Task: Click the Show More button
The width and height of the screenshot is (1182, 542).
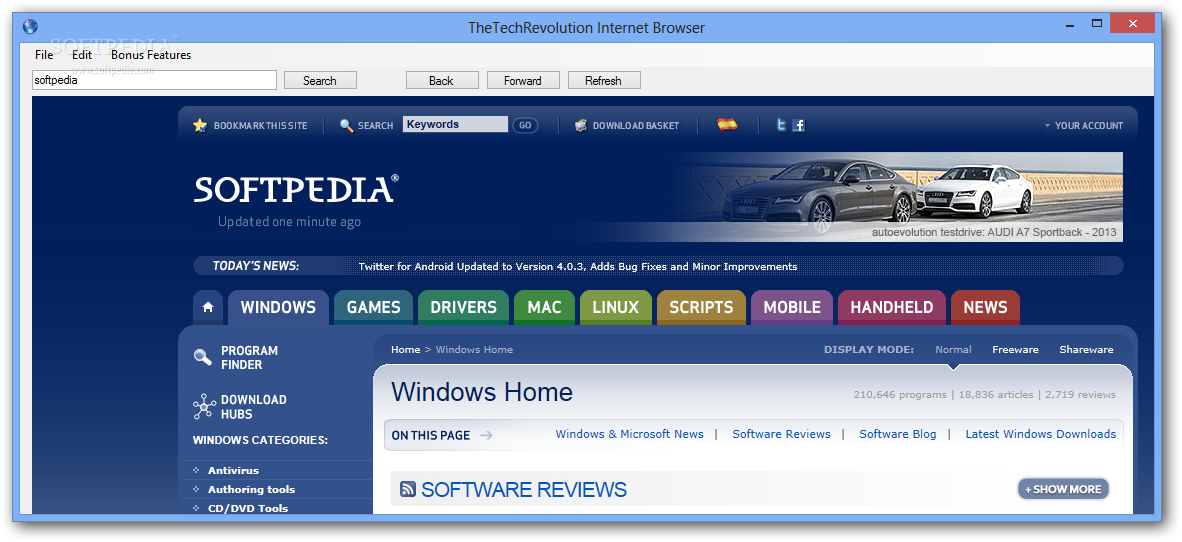Action: click(1063, 489)
